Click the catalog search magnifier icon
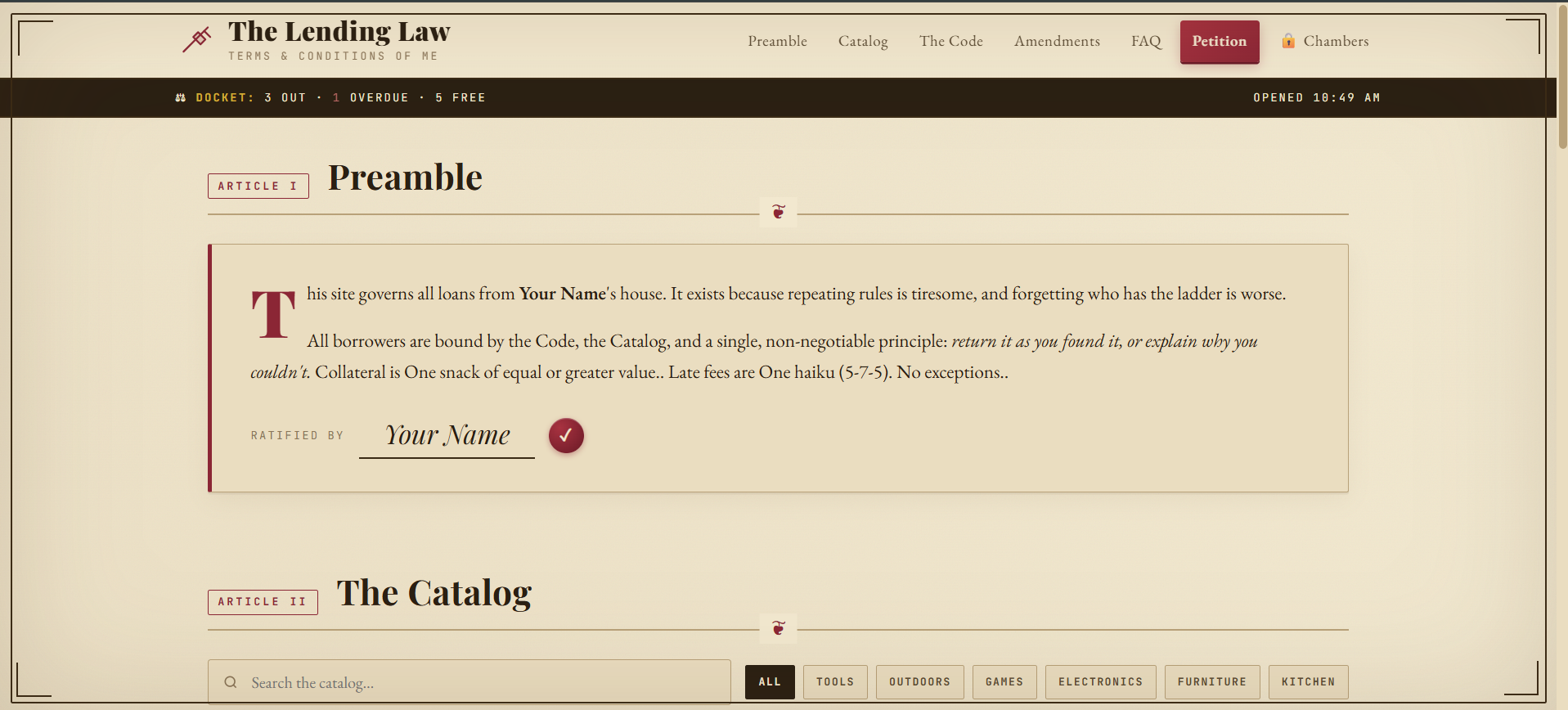This screenshot has height=710, width=1568. pos(231,682)
